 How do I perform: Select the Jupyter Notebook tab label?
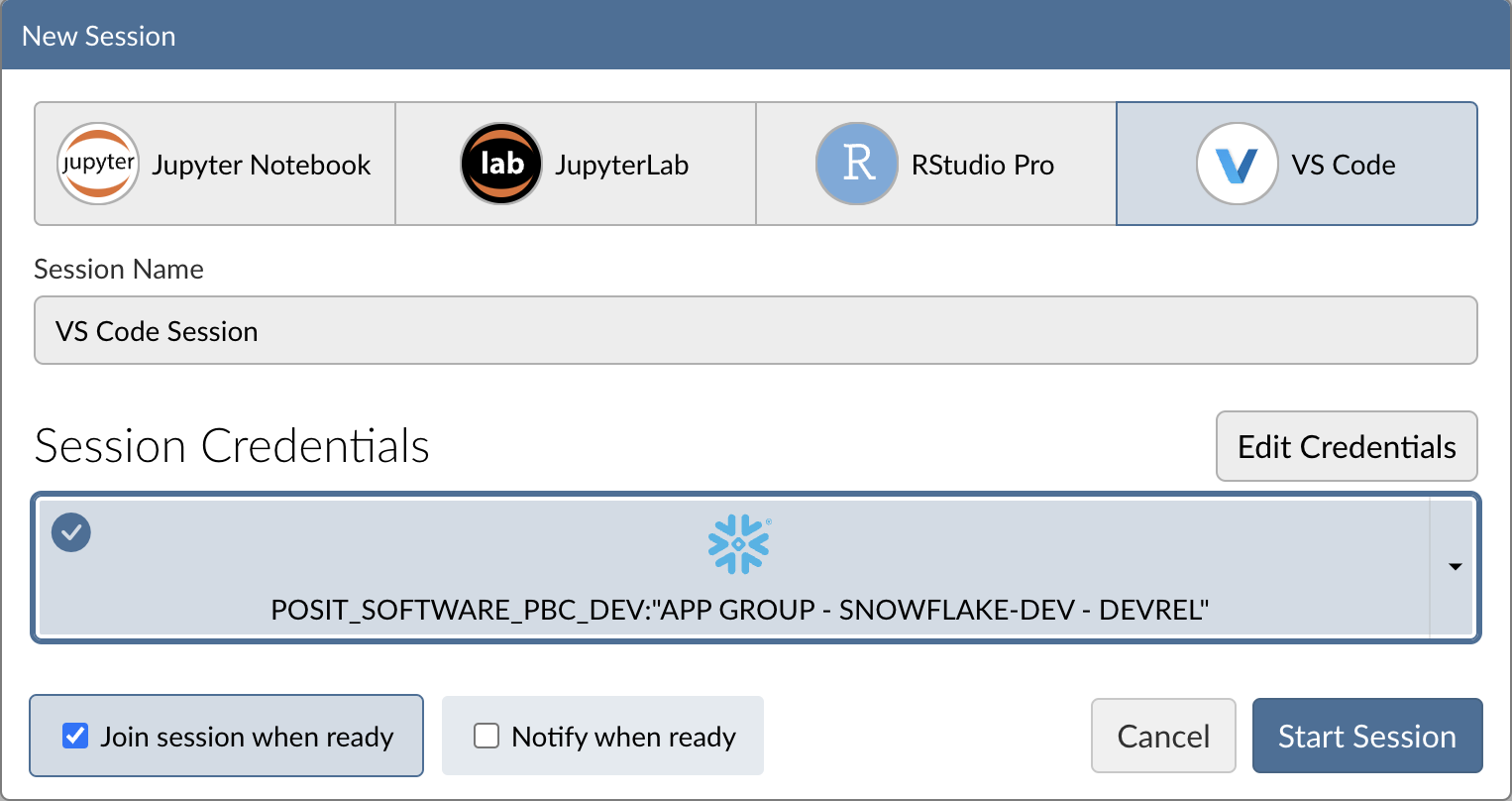coord(262,165)
